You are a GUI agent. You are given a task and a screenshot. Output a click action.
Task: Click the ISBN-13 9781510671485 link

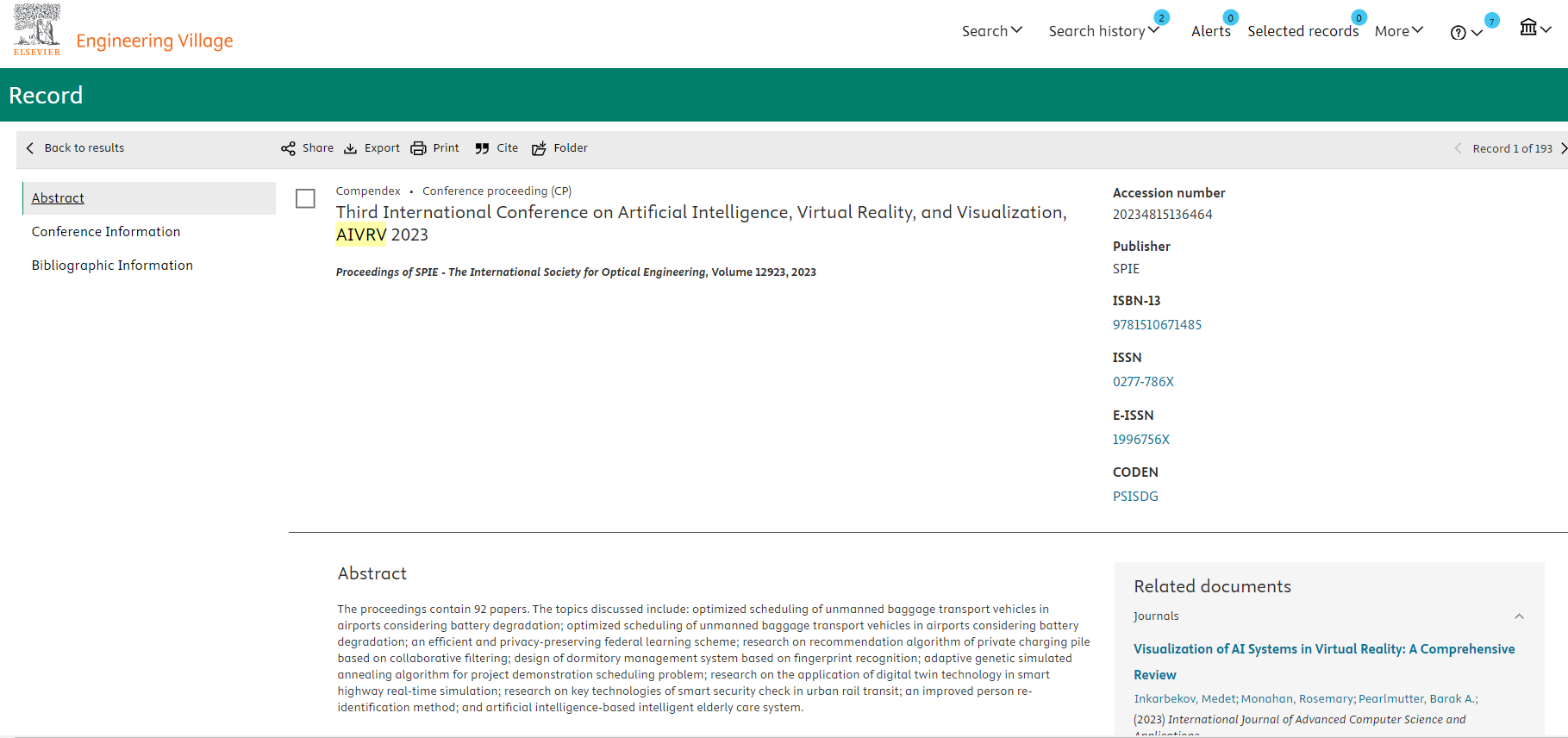[1157, 325]
